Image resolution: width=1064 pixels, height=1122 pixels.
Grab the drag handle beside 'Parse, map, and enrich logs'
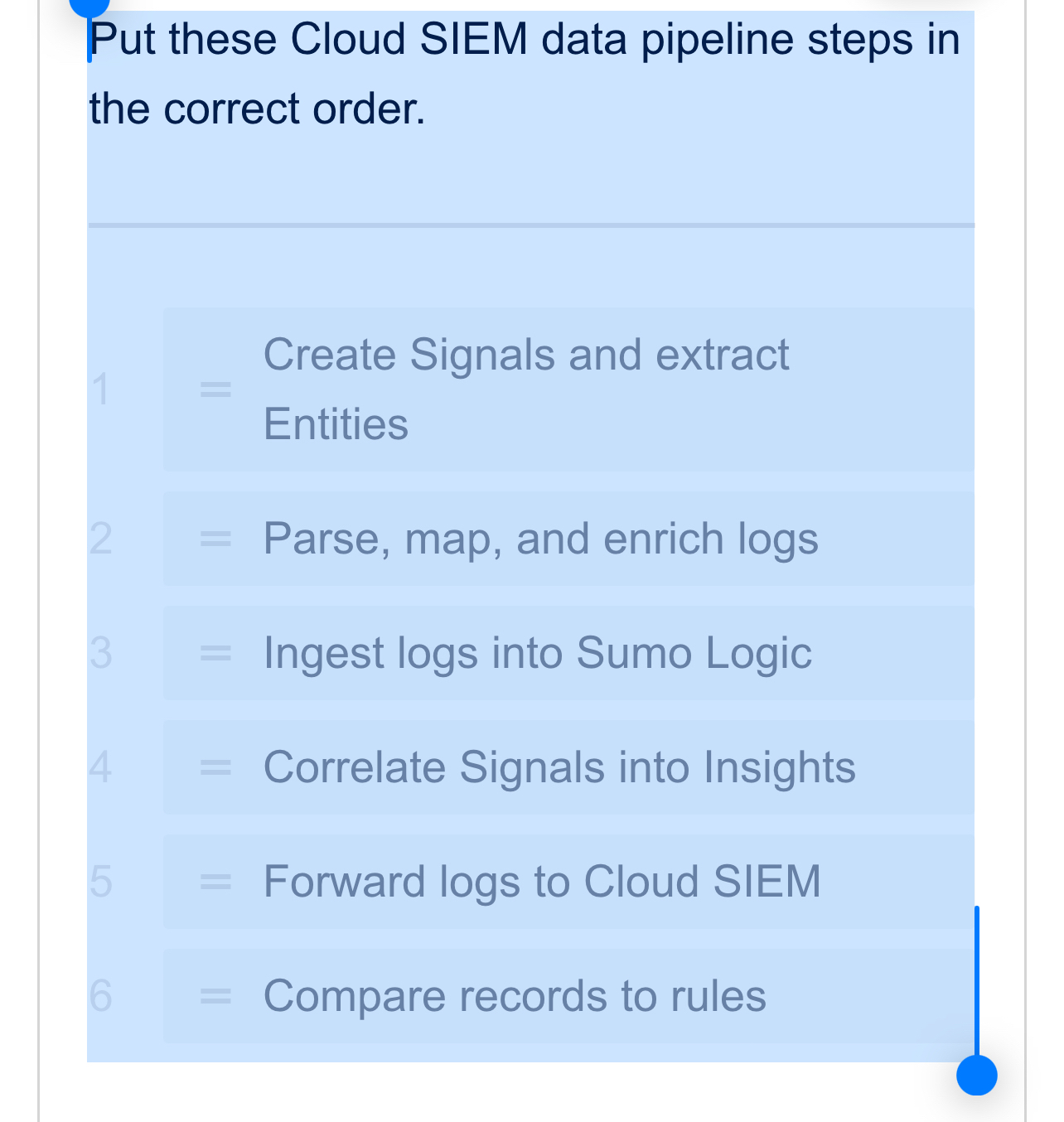pos(214,539)
